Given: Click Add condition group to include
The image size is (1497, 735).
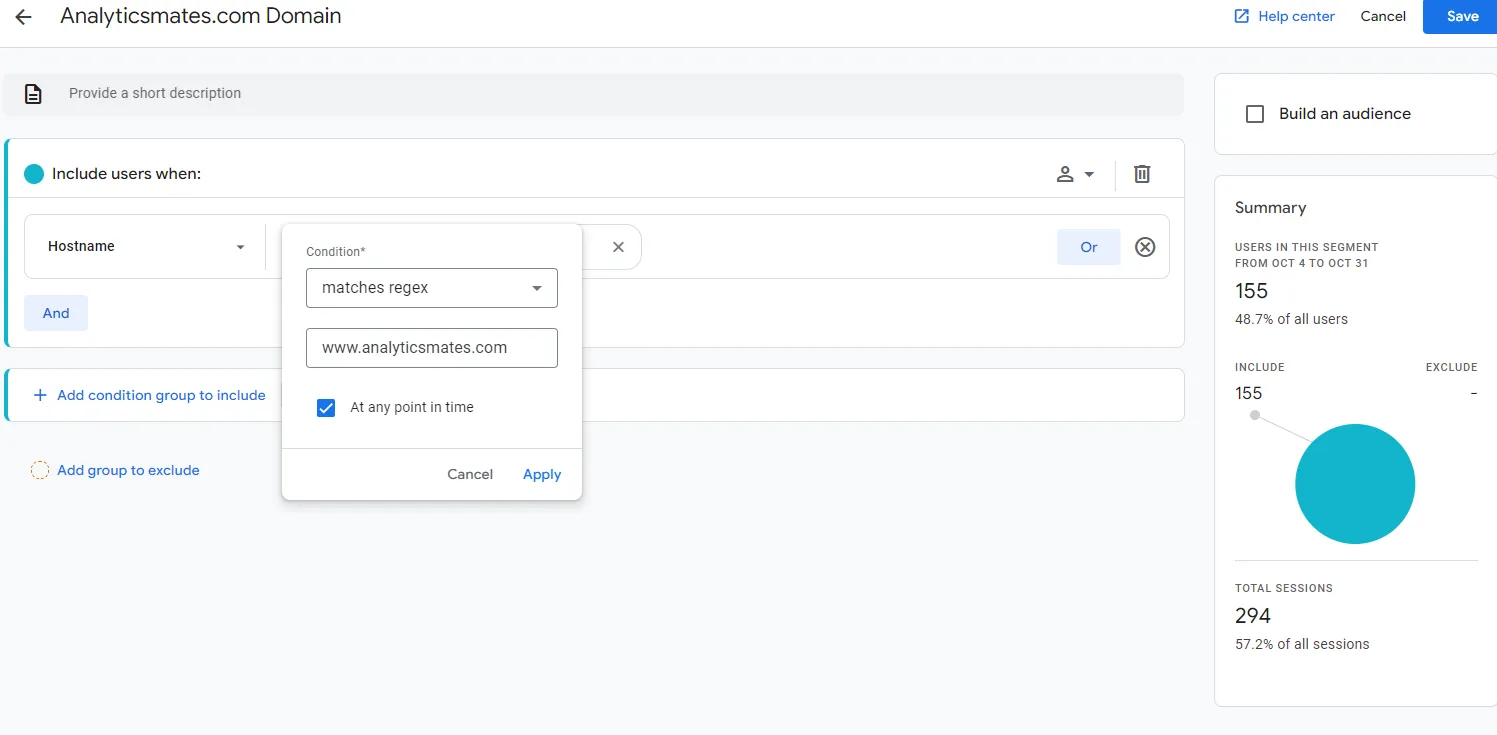Looking at the screenshot, I should (x=161, y=395).
